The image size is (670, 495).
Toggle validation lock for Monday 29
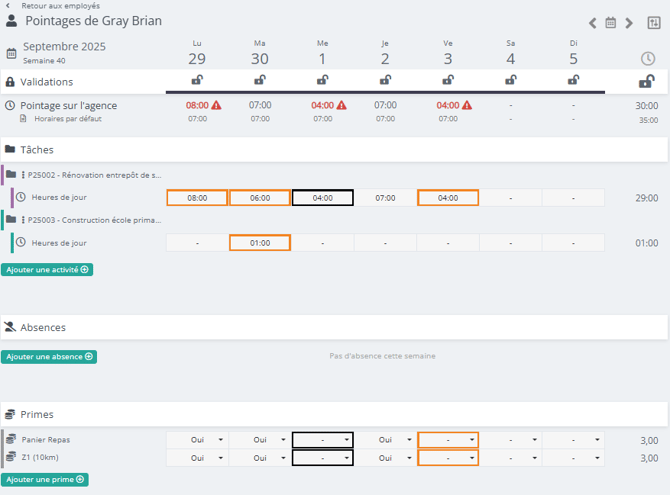tap(197, 81)
